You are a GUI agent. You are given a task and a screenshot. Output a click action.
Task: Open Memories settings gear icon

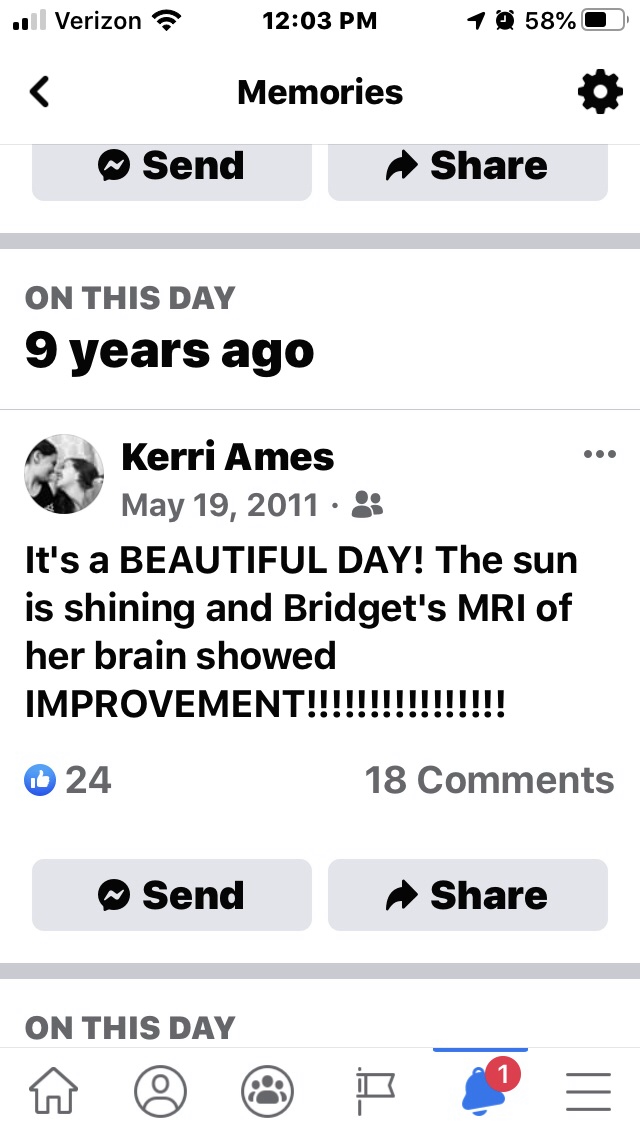(x=600, y=92)
